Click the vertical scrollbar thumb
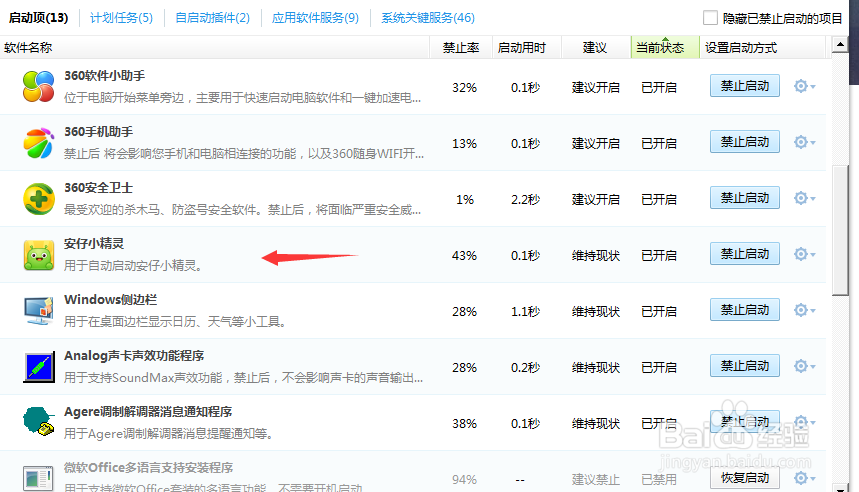 tap(840, 230)
